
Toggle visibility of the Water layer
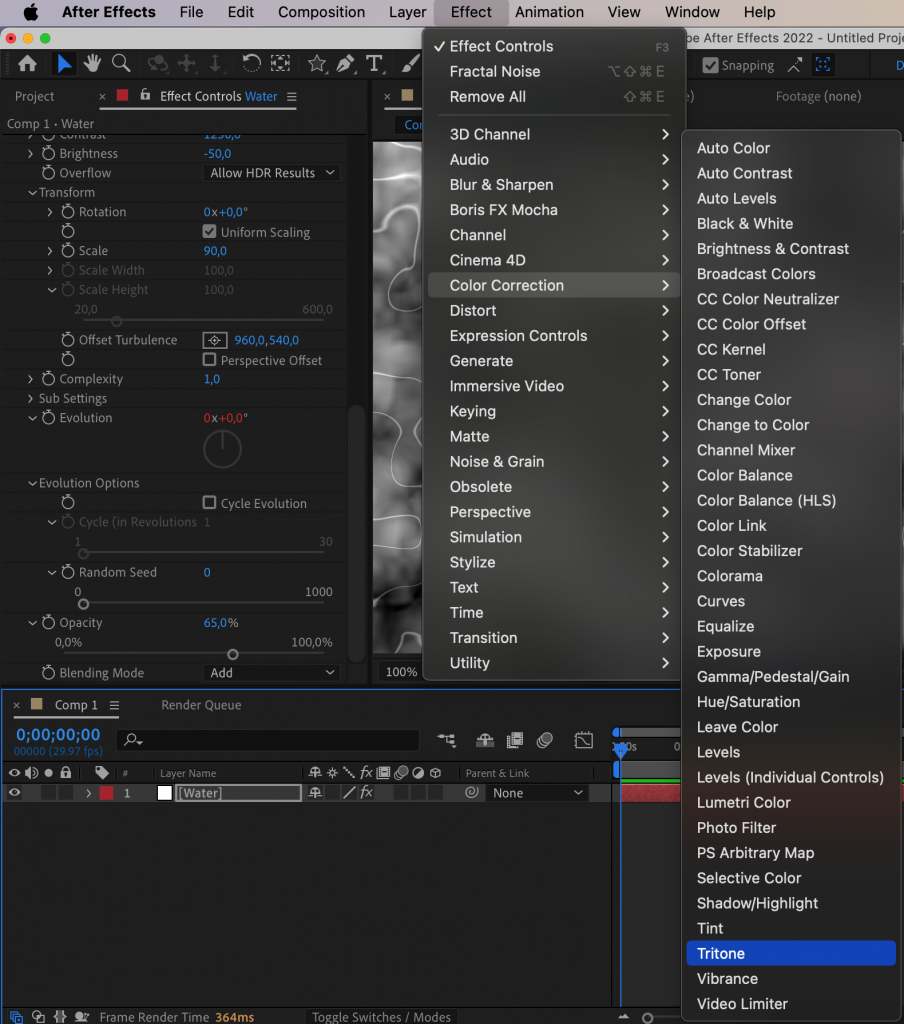pyautogui.click(x=13, y=792)
